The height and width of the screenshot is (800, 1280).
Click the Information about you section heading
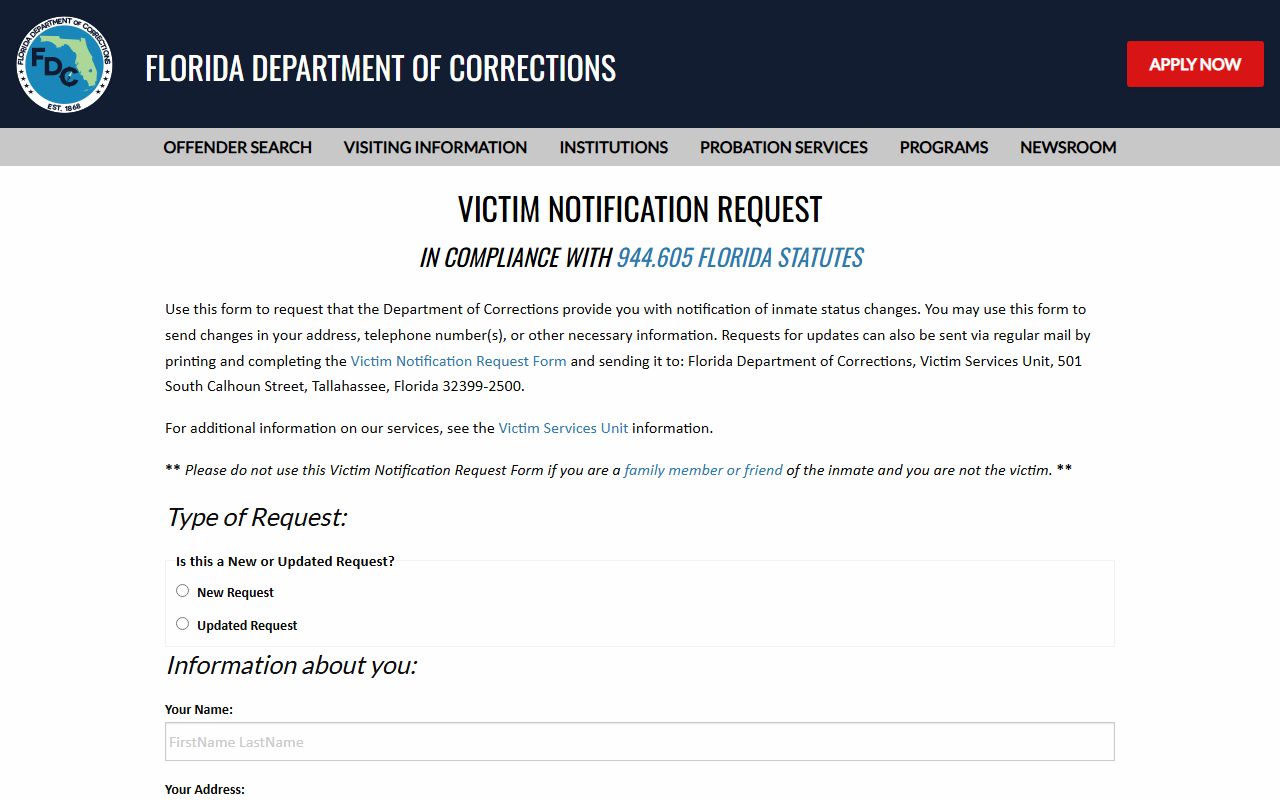point(291,666)
